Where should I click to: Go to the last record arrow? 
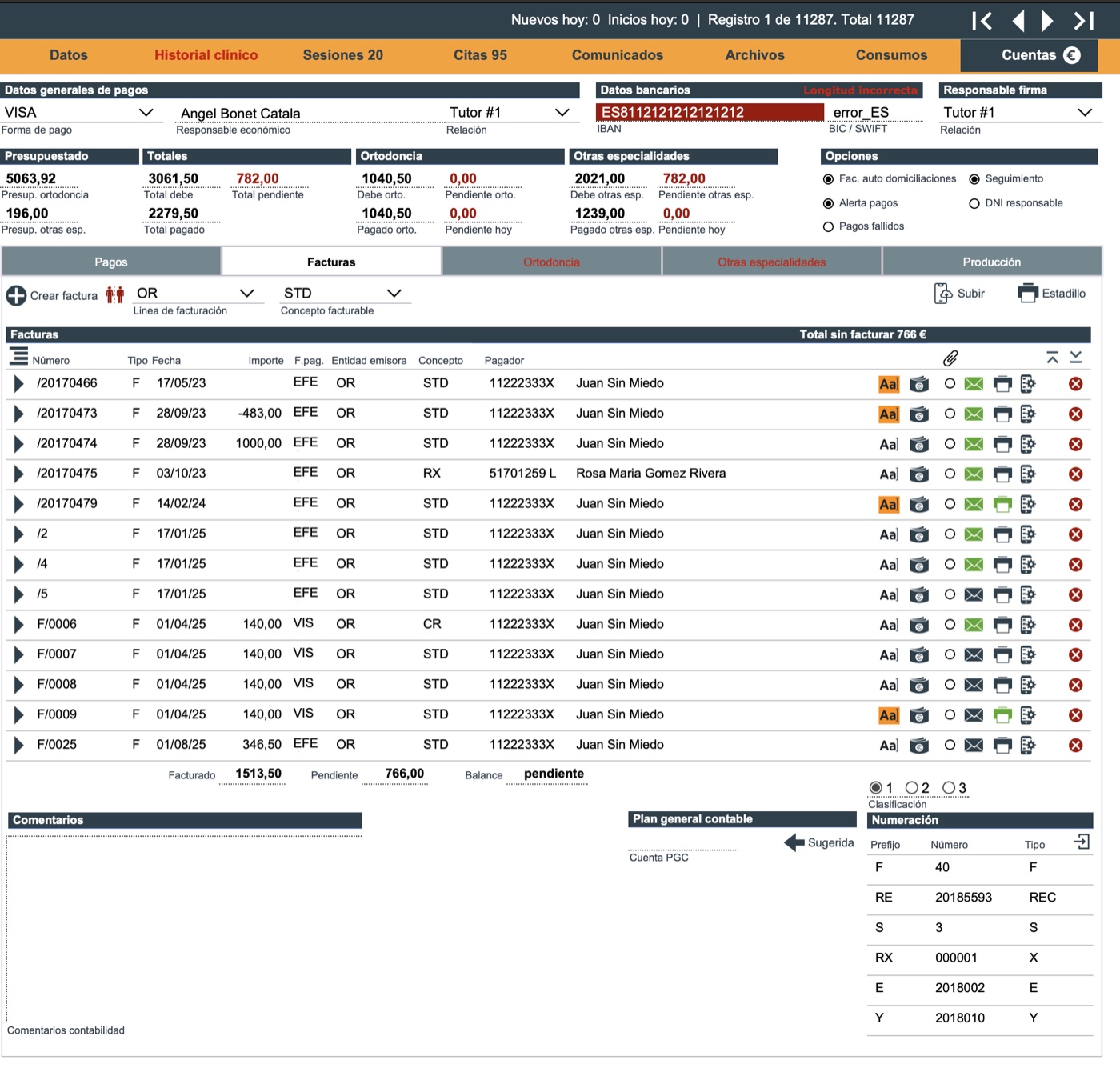pyautogui.click(x=1083, y=21)
